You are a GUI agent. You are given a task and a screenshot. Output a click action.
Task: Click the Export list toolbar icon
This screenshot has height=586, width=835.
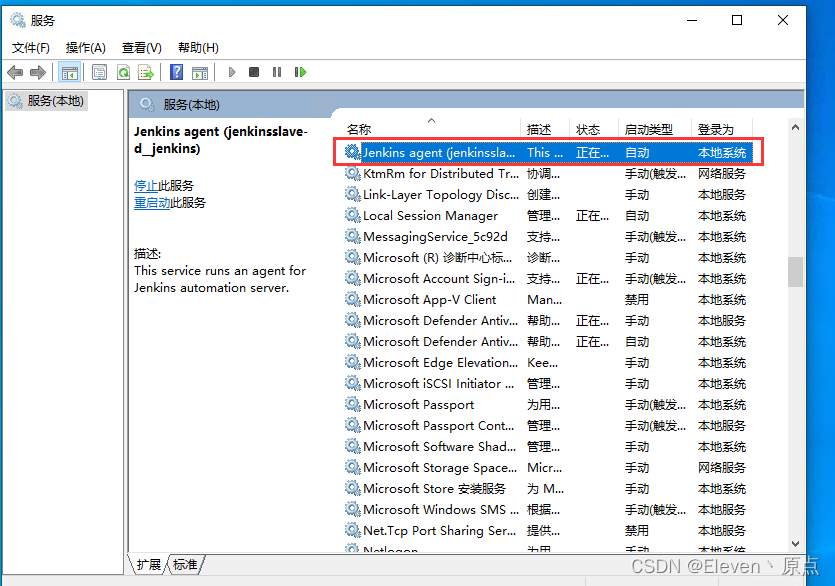pyautogui.click(x=146, y=72)
